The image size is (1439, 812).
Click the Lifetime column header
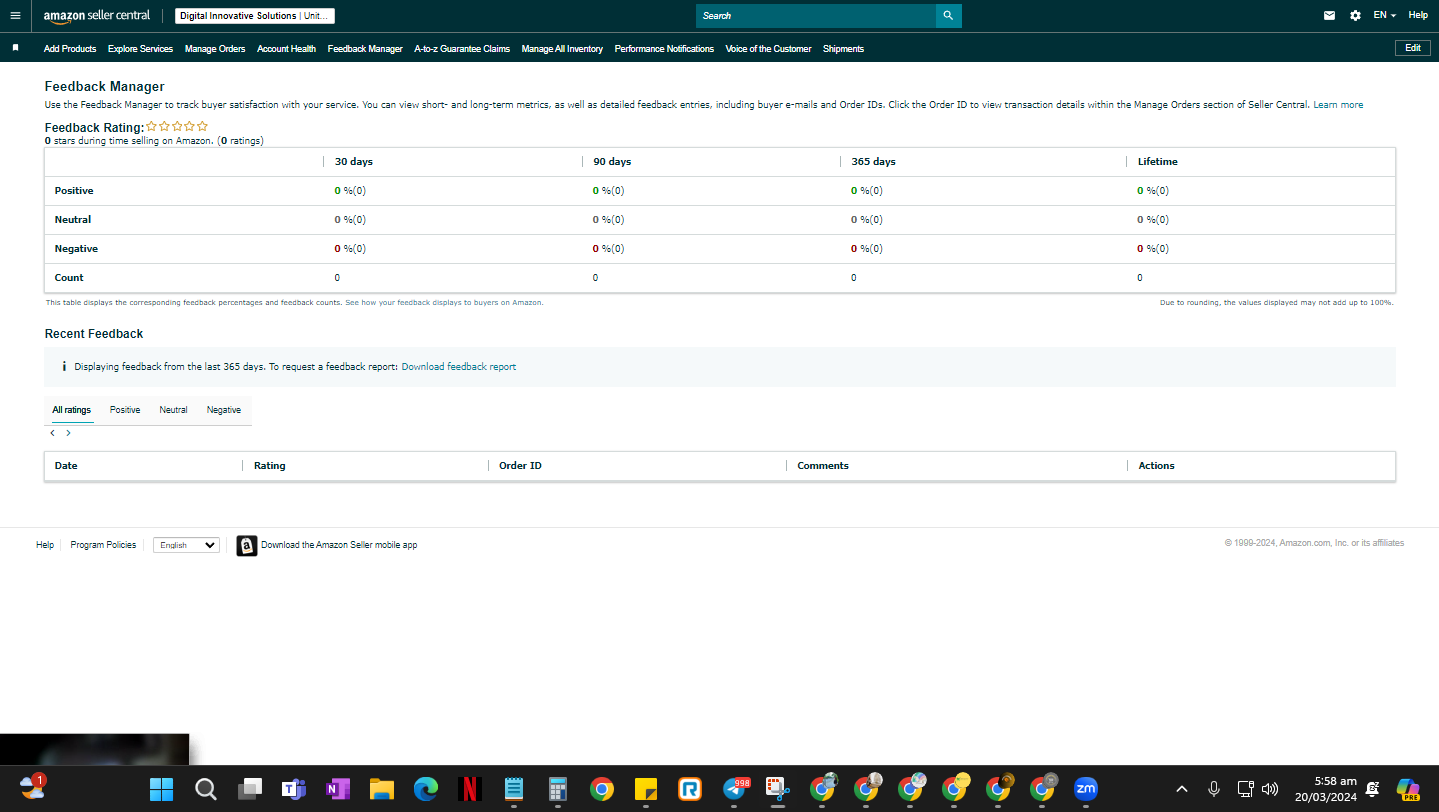[1158, 162]
